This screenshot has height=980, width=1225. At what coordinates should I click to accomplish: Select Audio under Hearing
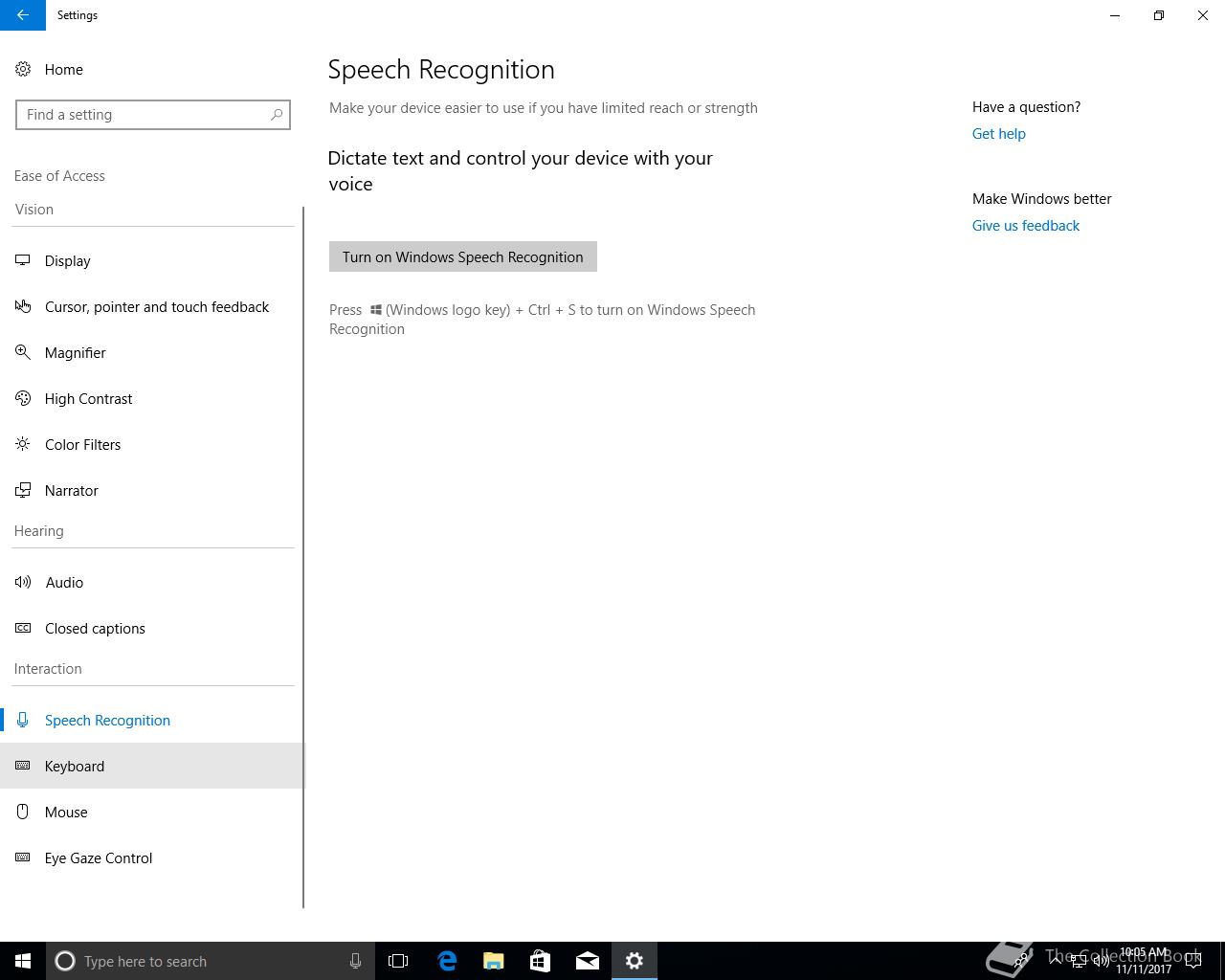pos(153,582)
